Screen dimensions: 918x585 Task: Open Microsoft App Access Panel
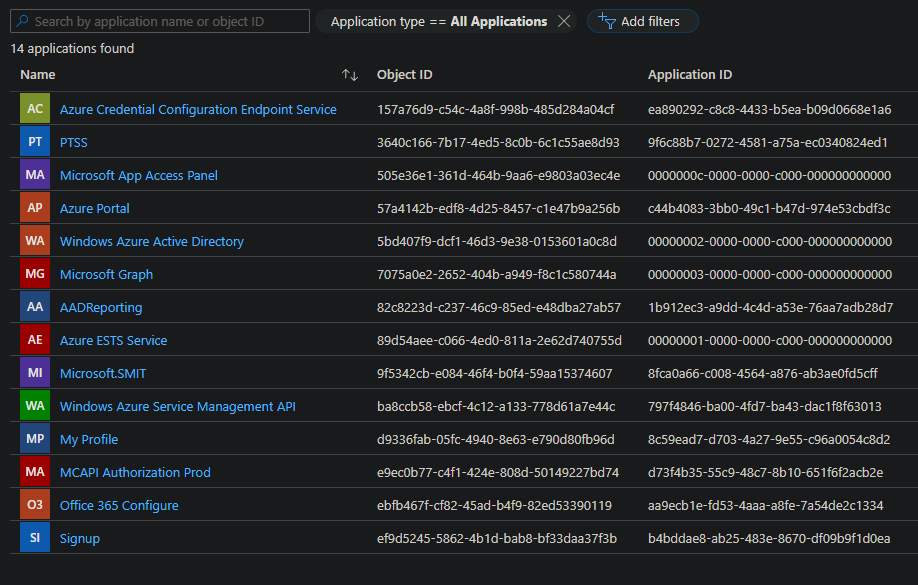tap(139, 175)
